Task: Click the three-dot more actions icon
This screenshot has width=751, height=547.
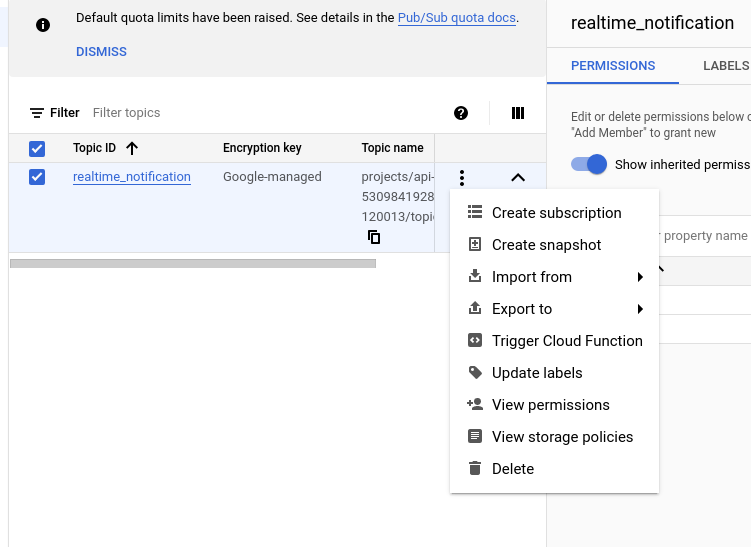Action: [x=461, y=178]
